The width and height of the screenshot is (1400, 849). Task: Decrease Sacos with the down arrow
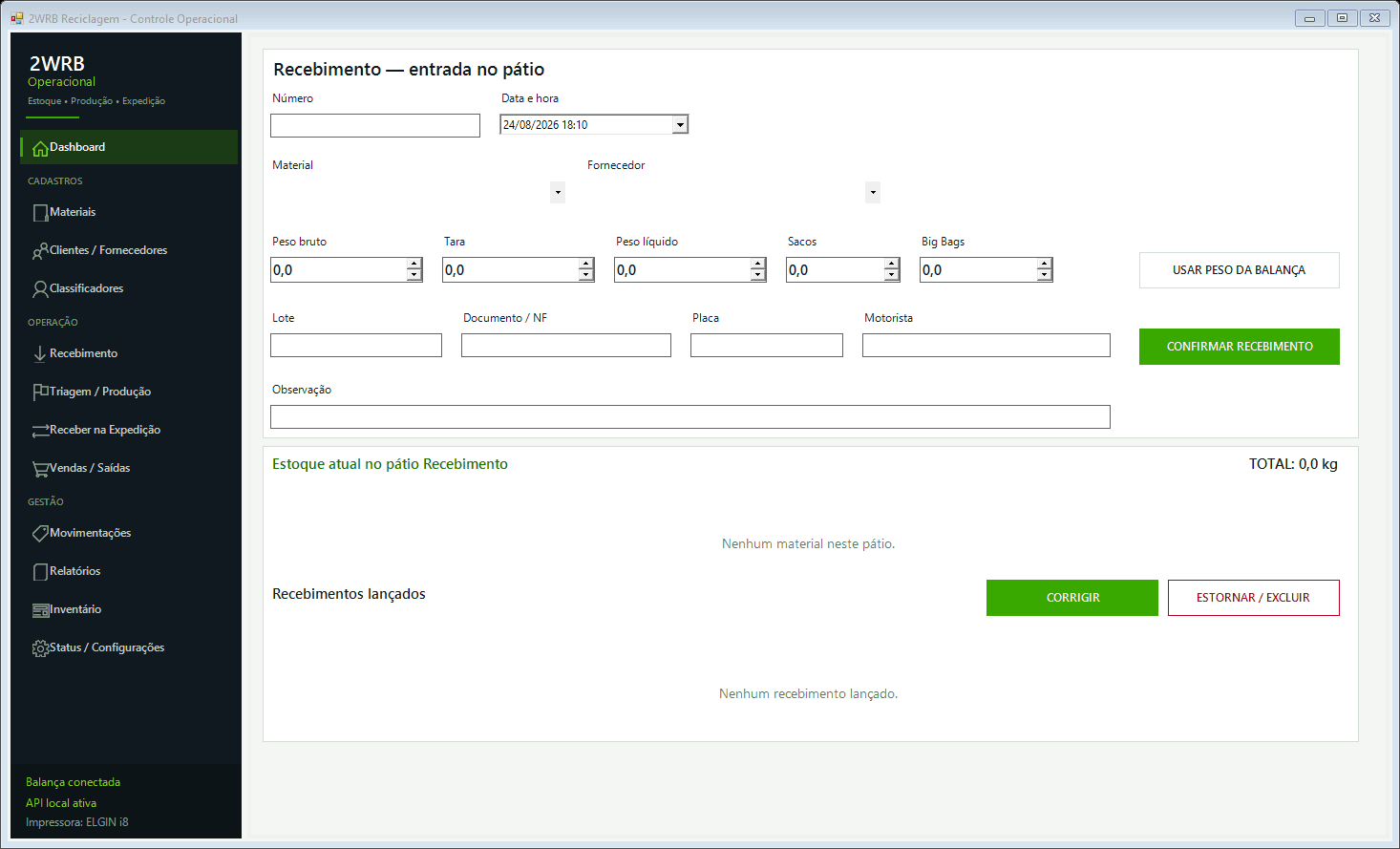click(892, 276)
